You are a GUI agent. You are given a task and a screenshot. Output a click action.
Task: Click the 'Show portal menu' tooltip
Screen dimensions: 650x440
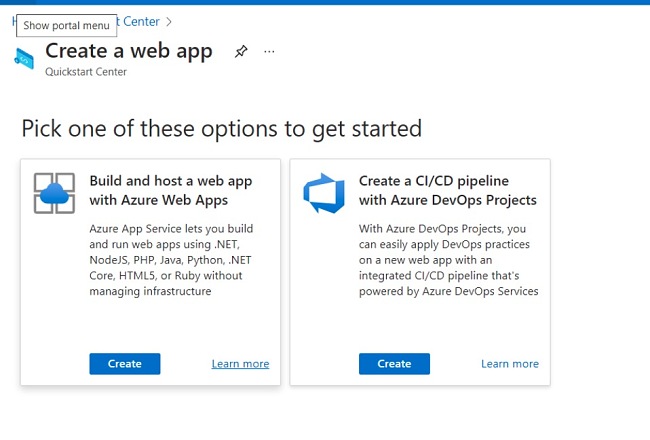pos(66,25)
